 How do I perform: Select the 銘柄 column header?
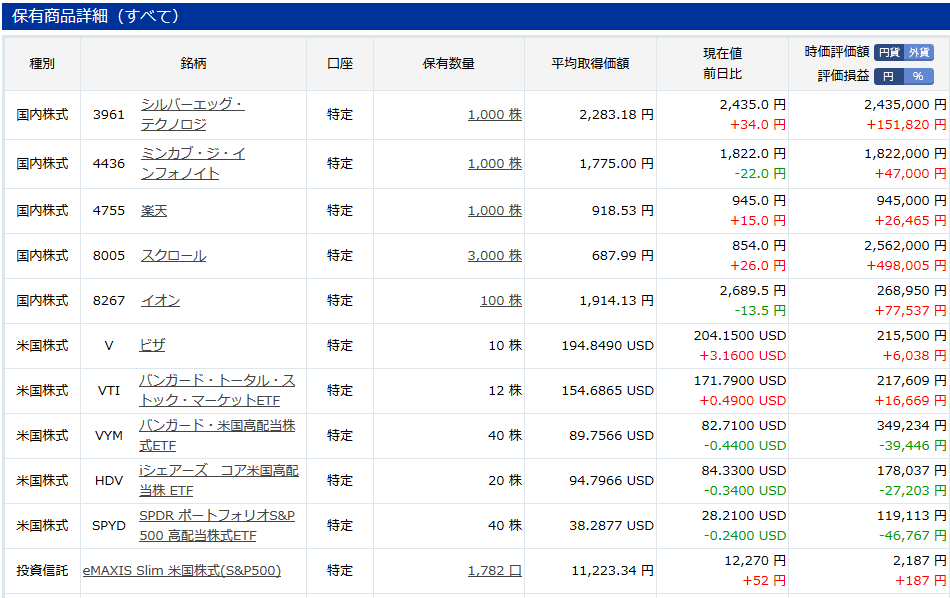(x=193, y=63)
